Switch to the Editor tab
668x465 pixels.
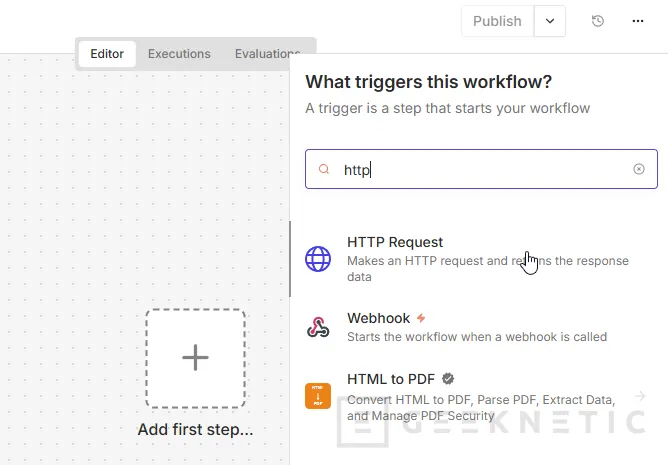(x=107, y=54)
